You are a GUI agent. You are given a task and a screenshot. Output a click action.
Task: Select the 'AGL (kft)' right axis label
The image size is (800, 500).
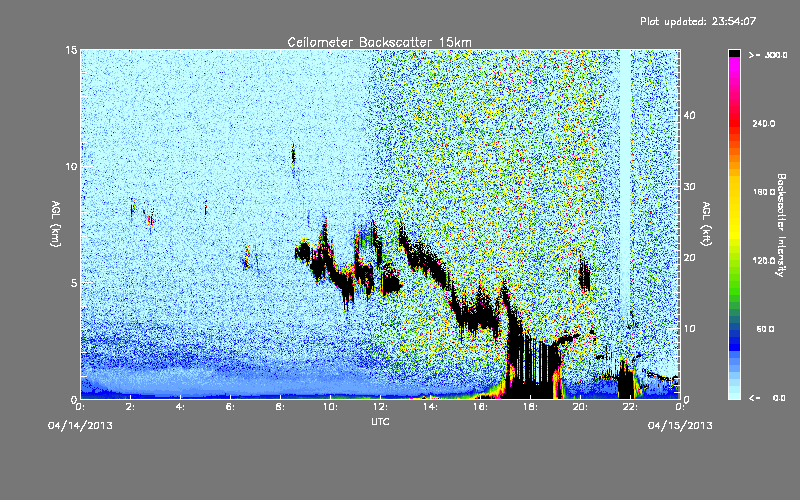(707, 224)
